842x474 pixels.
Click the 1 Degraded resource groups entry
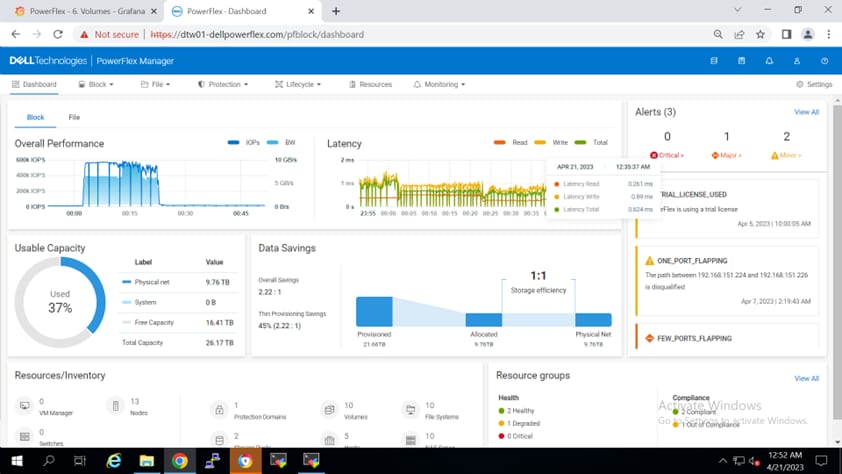(519, 424)
